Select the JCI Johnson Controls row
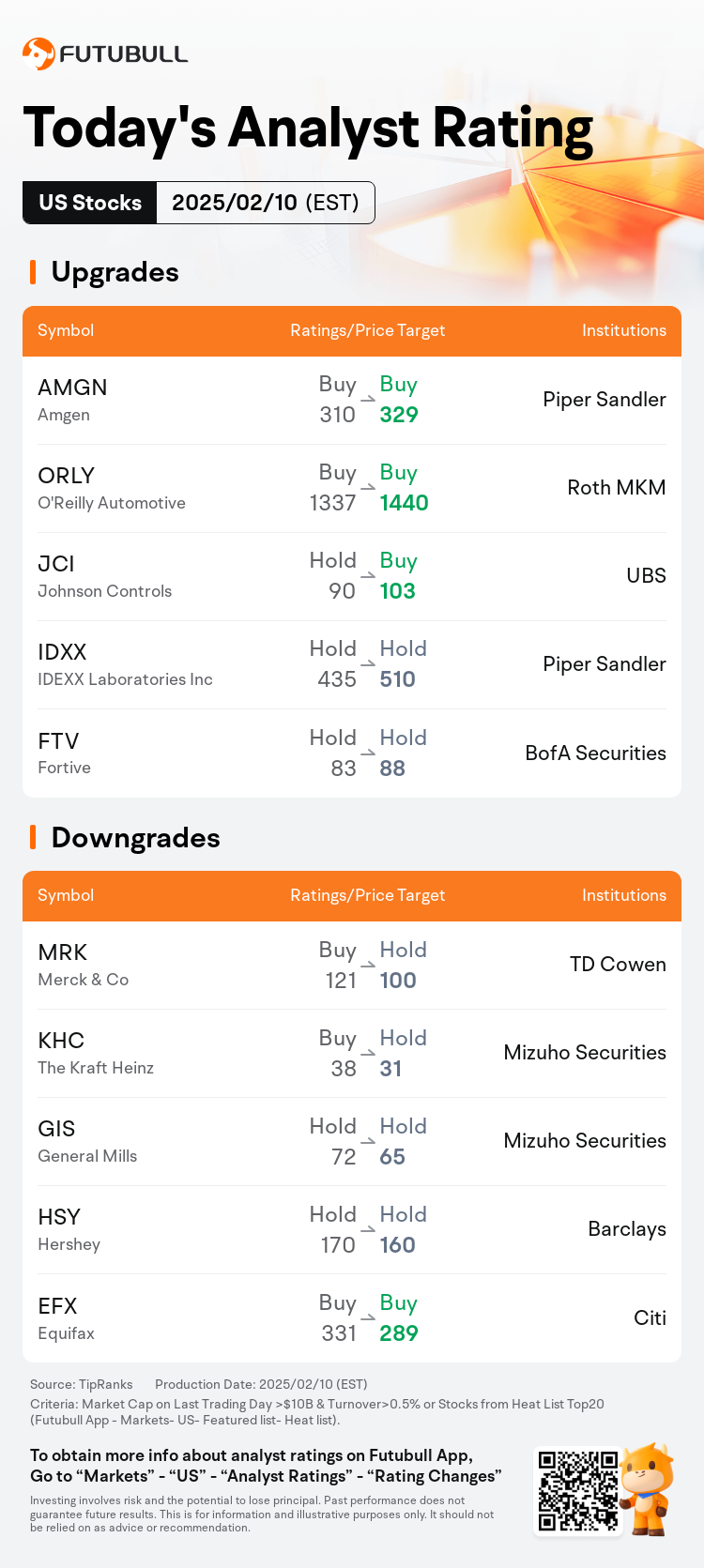This screenshot has width=704, height=1568. tap(352, 577)
